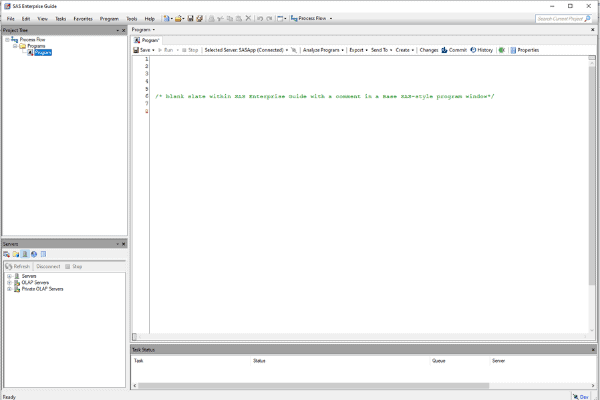Screen dimensions: 600x400
Task: Open the Tasks menu
Action: (60, 19)
